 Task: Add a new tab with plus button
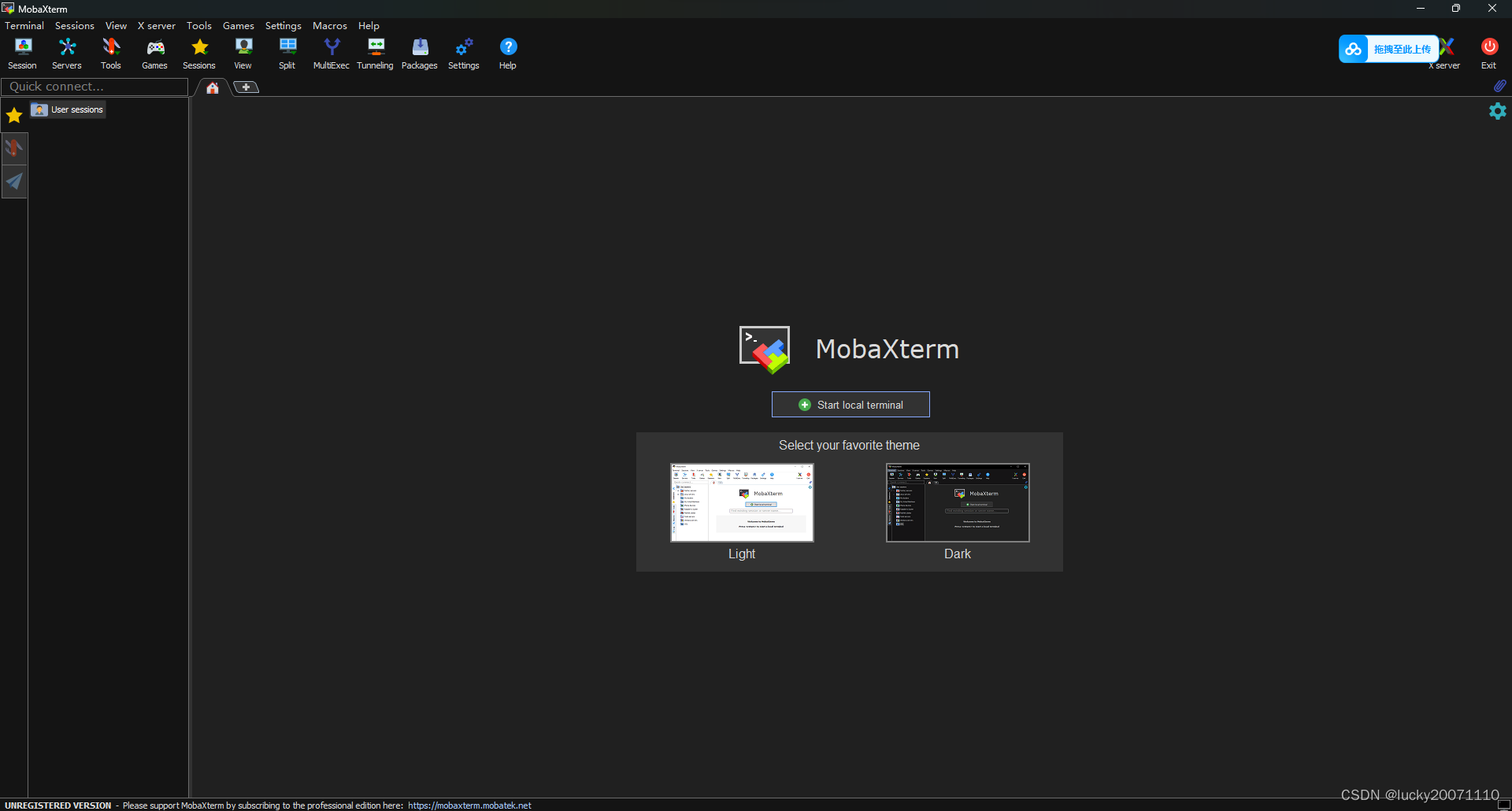(x=246, y=87)
